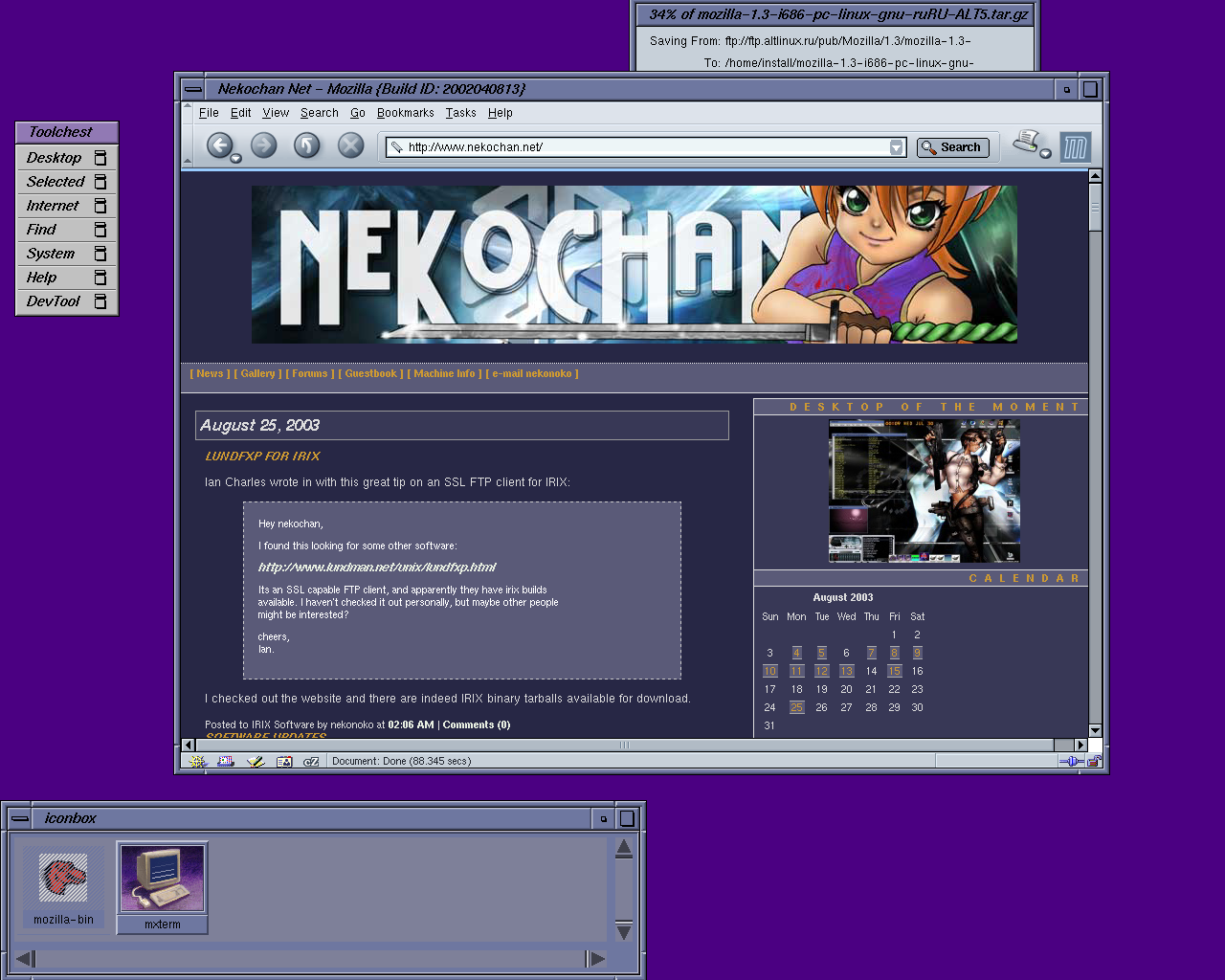Open the Back button history dropdown arrow
The width and height of the screenshot is (1225, 980).
[x=236, y=158]
